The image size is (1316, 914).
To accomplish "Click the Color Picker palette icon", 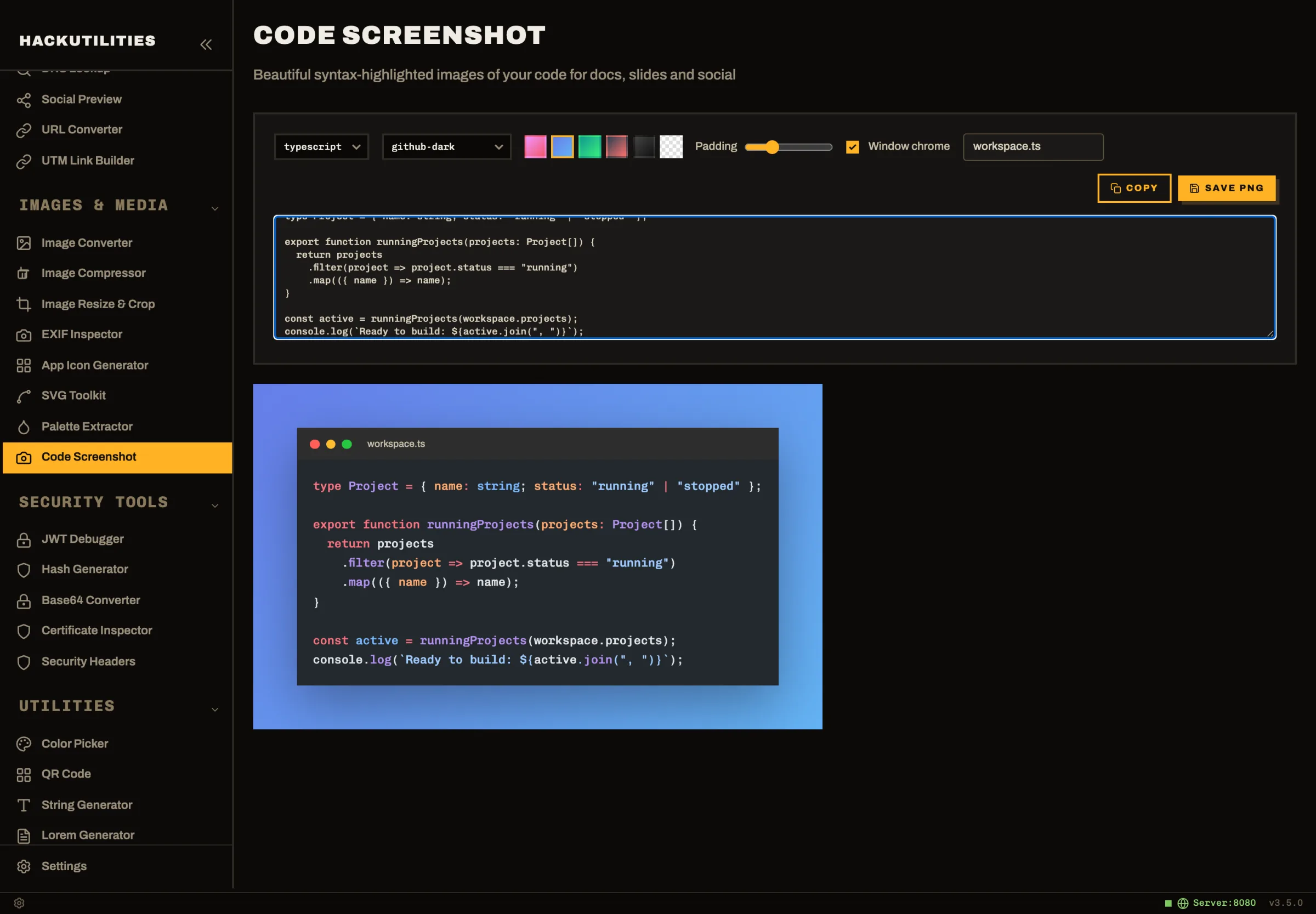I will coord(24,744).
